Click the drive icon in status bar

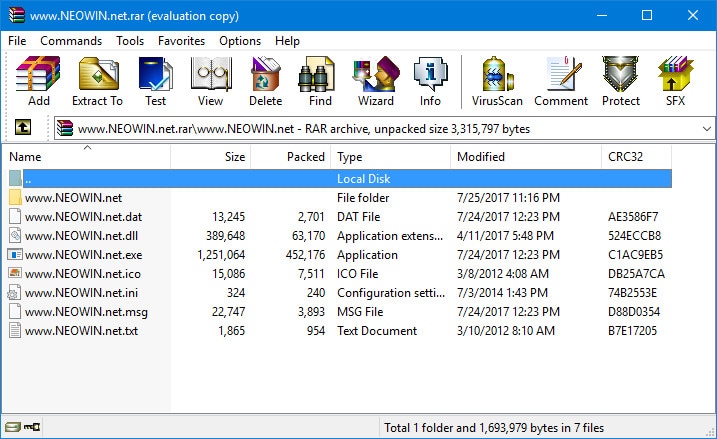[x=13, y=427]
